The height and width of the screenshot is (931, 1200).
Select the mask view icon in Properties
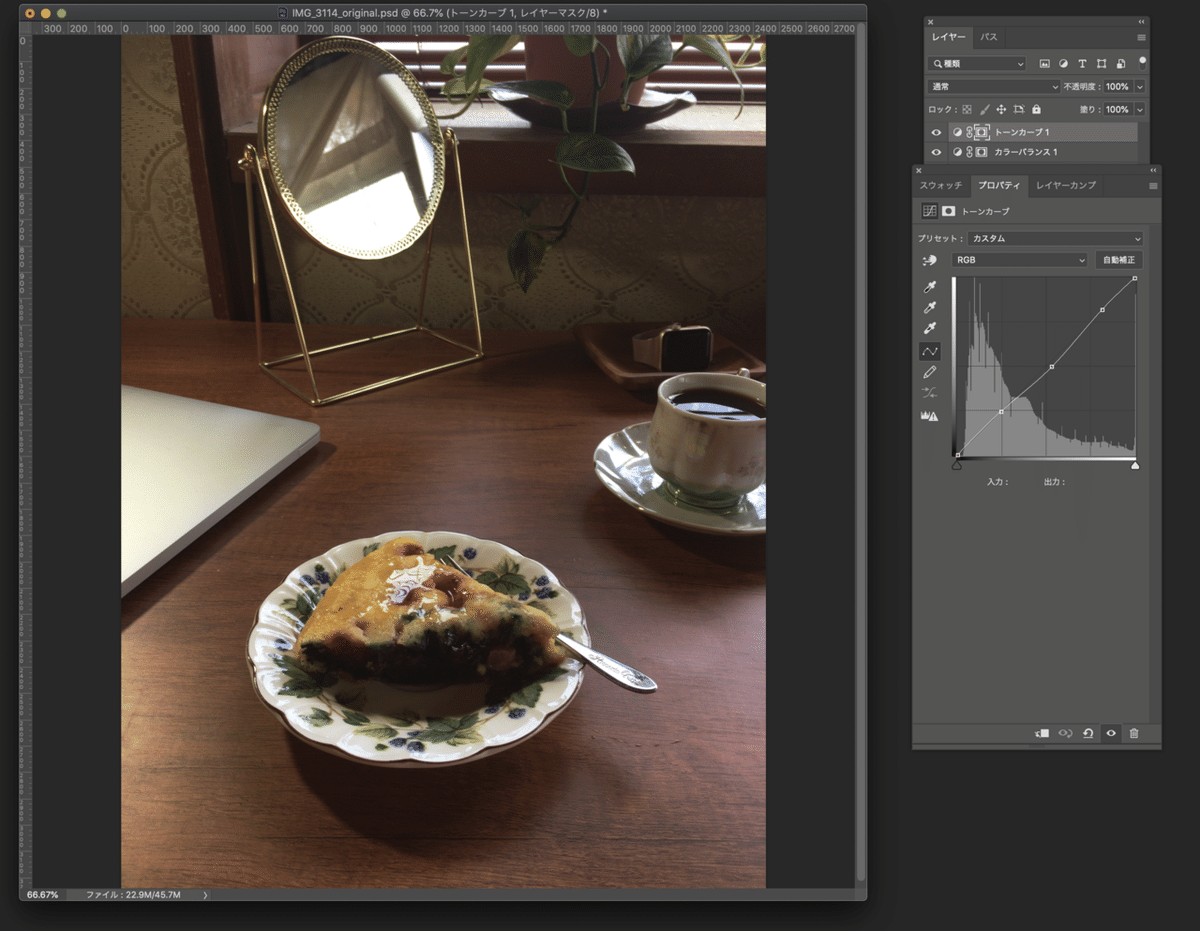[x=949, y=212]
